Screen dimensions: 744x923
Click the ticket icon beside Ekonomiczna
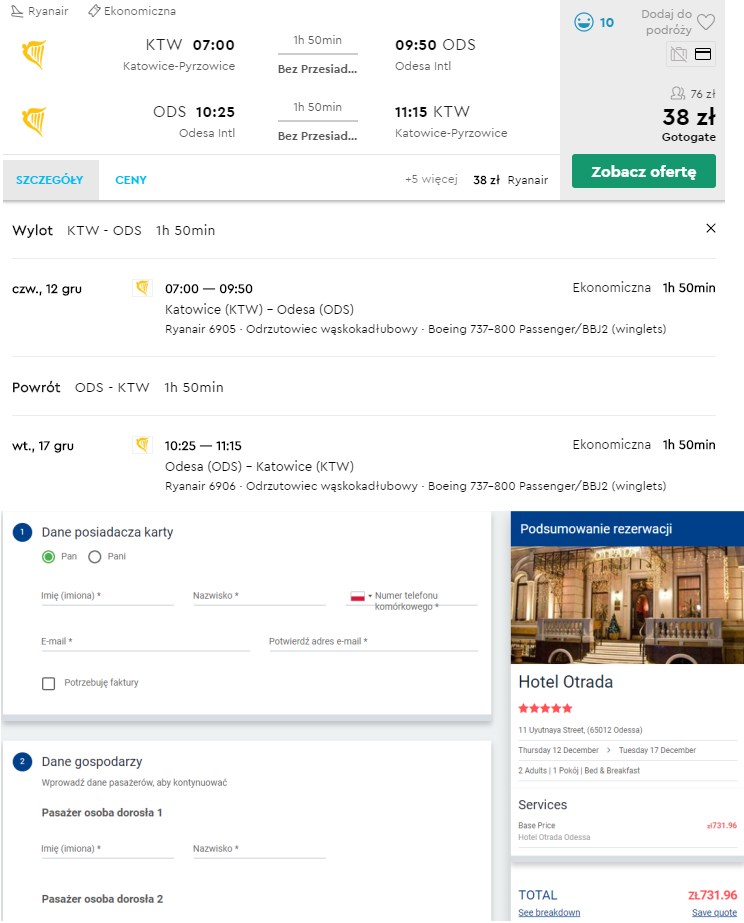click(x=94, y=11)
